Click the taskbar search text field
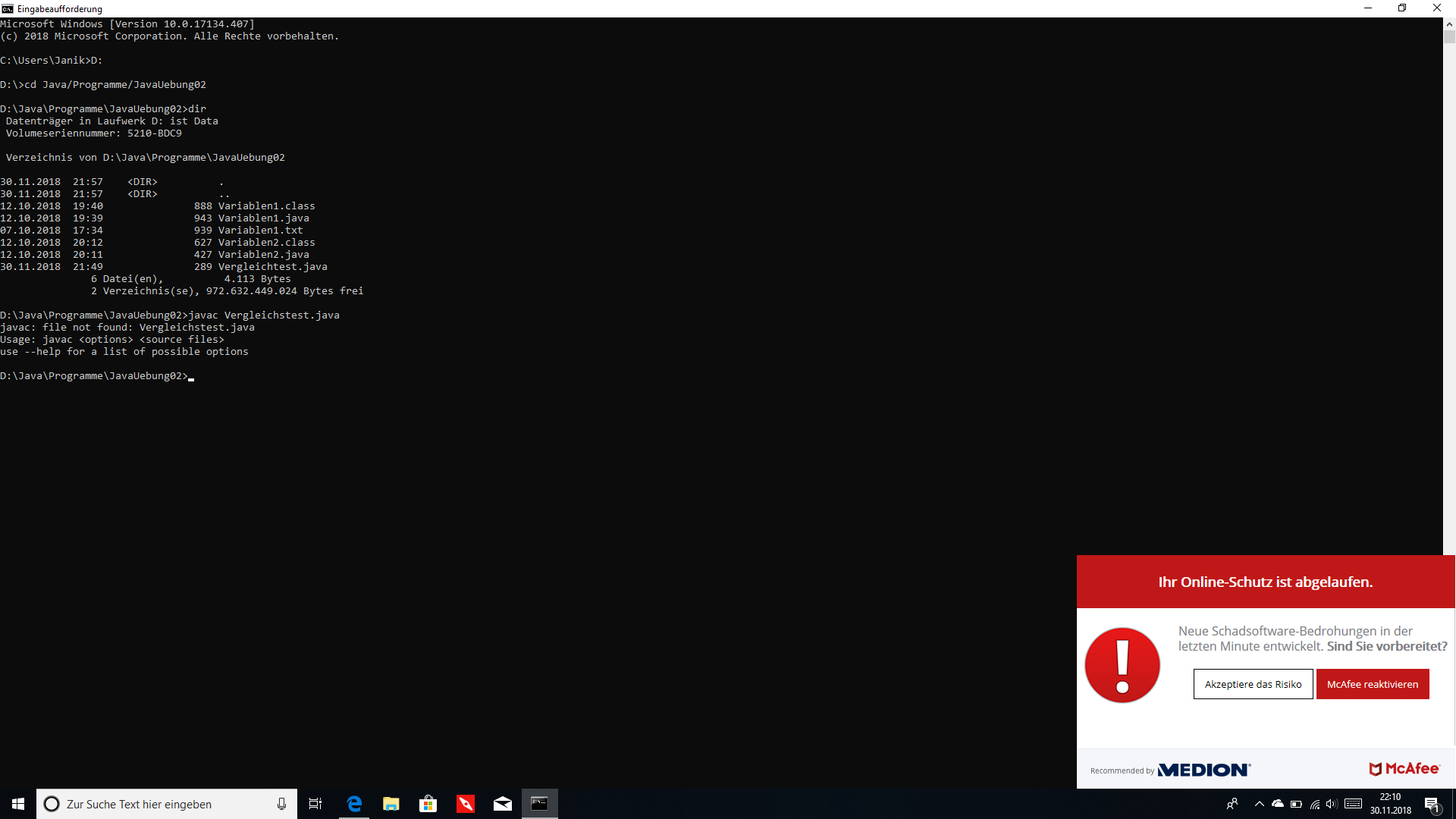The image size is (1456, 819). 159,804
